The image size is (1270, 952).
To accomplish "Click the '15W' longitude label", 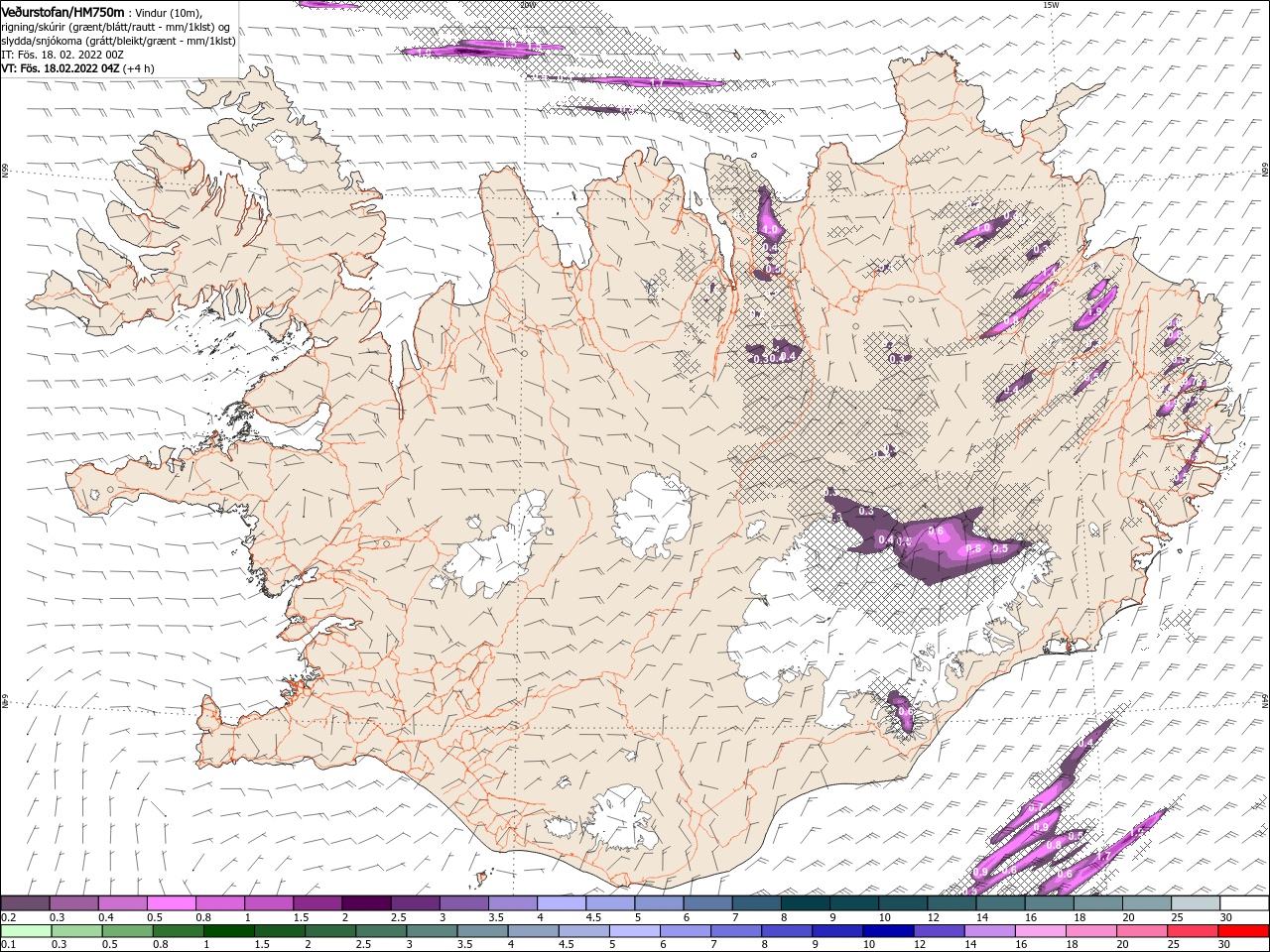I will (x=1052, y=5).
